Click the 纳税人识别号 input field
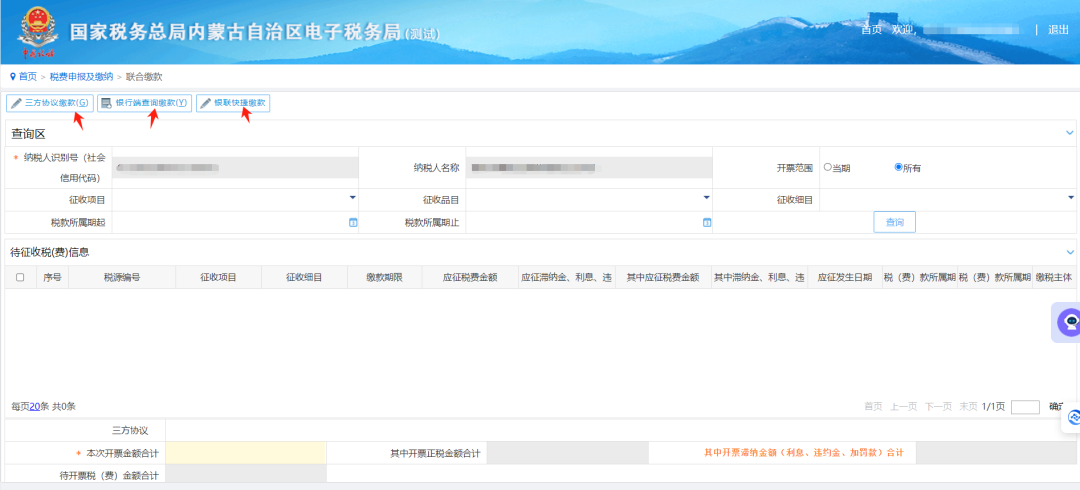Screen dimensions: 1080x490 point(235,167)
